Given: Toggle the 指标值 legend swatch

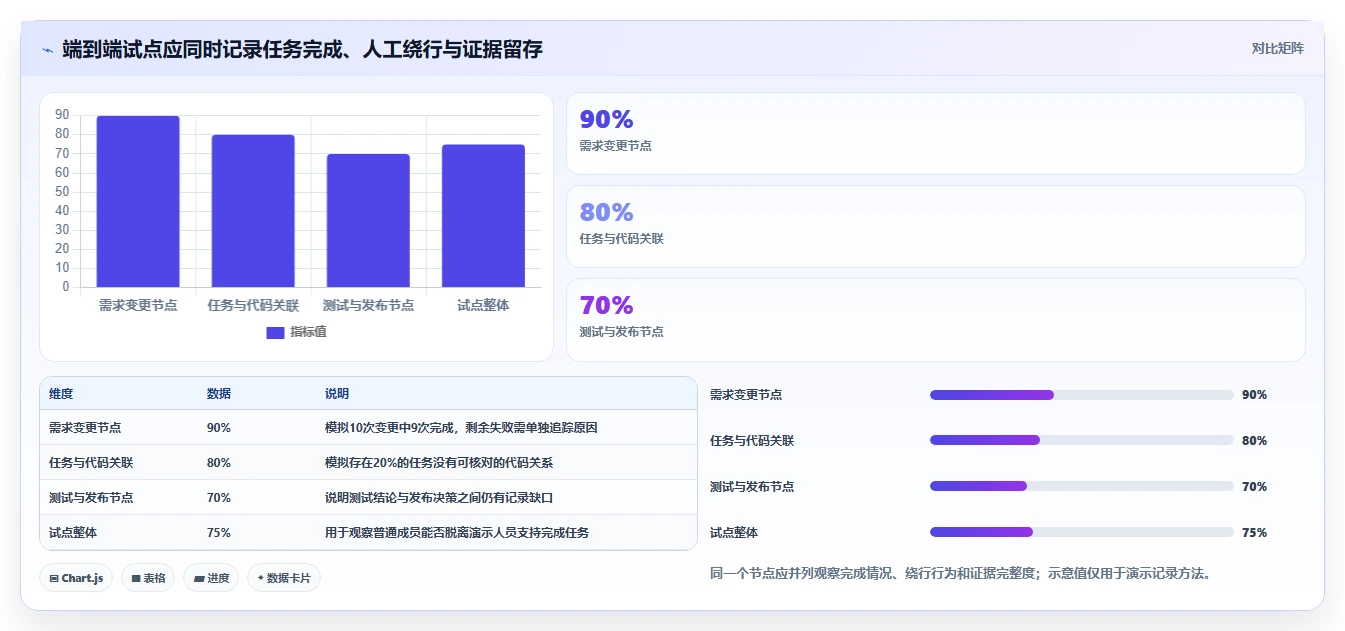Looking at the screenshot, I should 275,332.
